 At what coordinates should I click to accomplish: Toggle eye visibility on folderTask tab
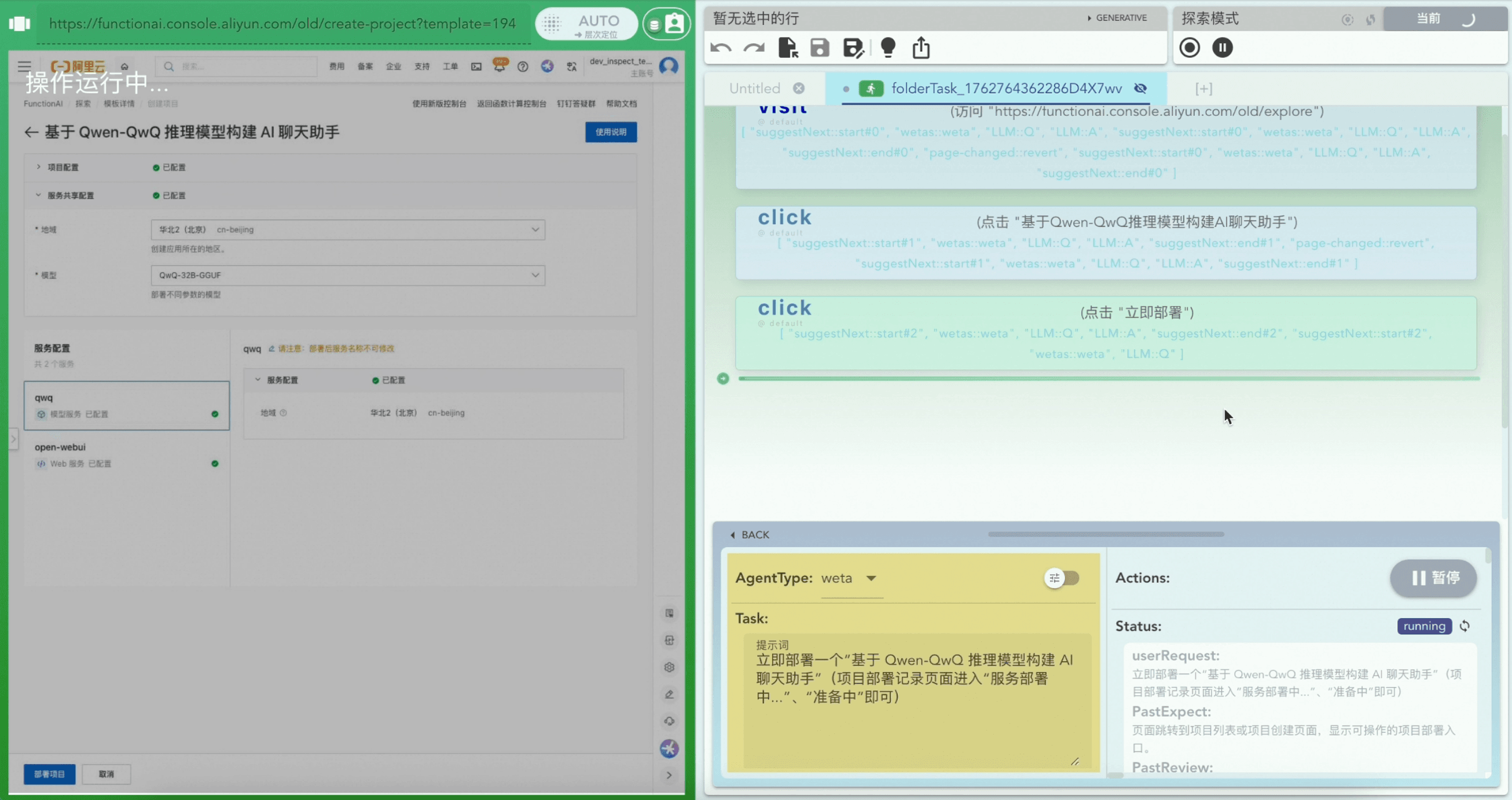click(x=1140, y=88)
